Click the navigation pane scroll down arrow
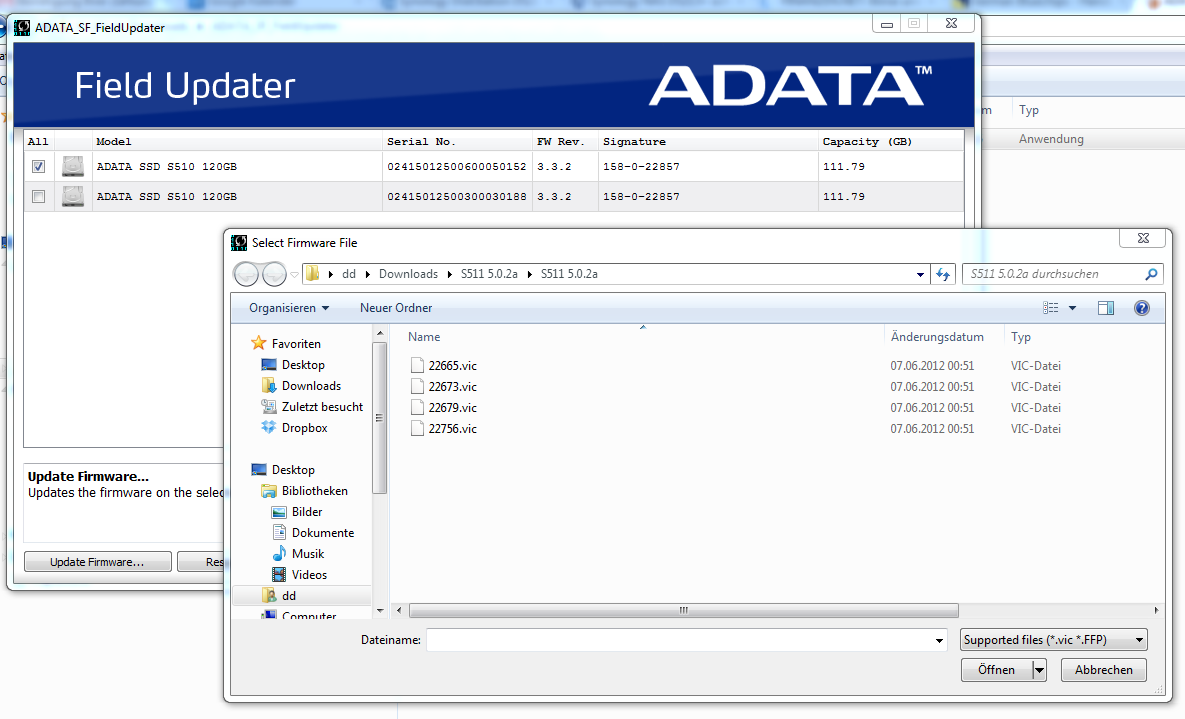 380,610
